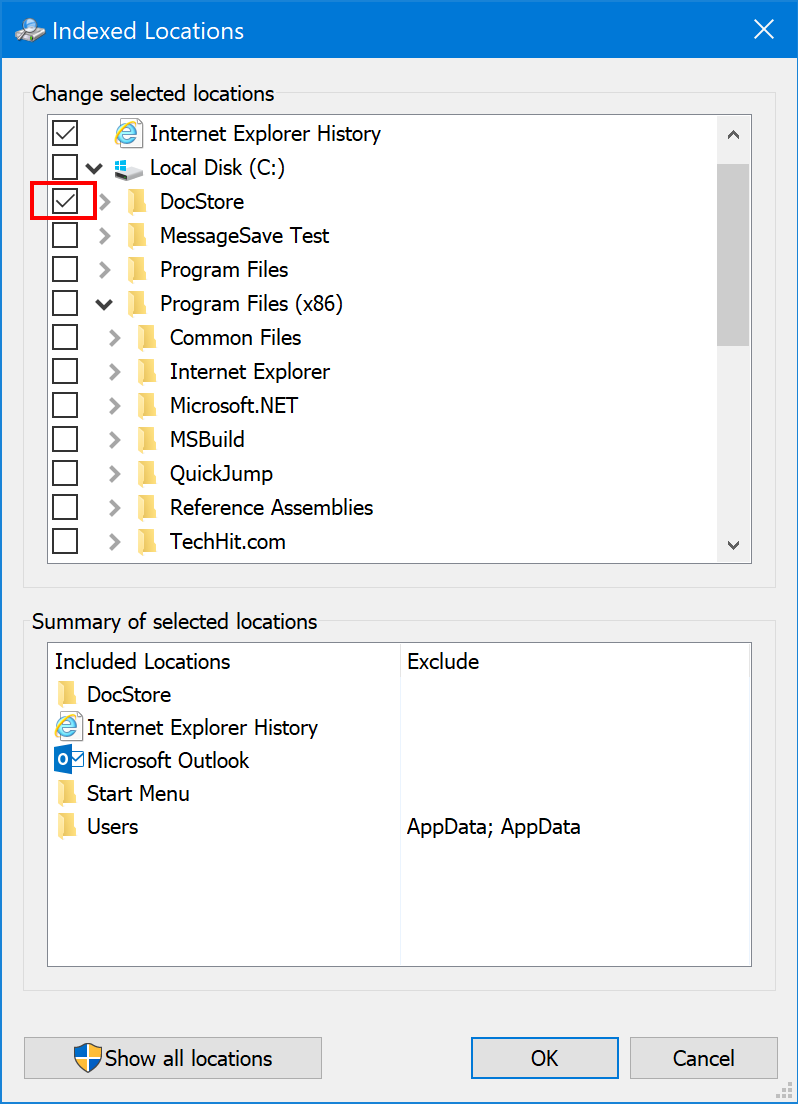Click the Local Disk (C:) drive icon
The width and height of the screenshot is (798, 1104).
coord(128,168)
